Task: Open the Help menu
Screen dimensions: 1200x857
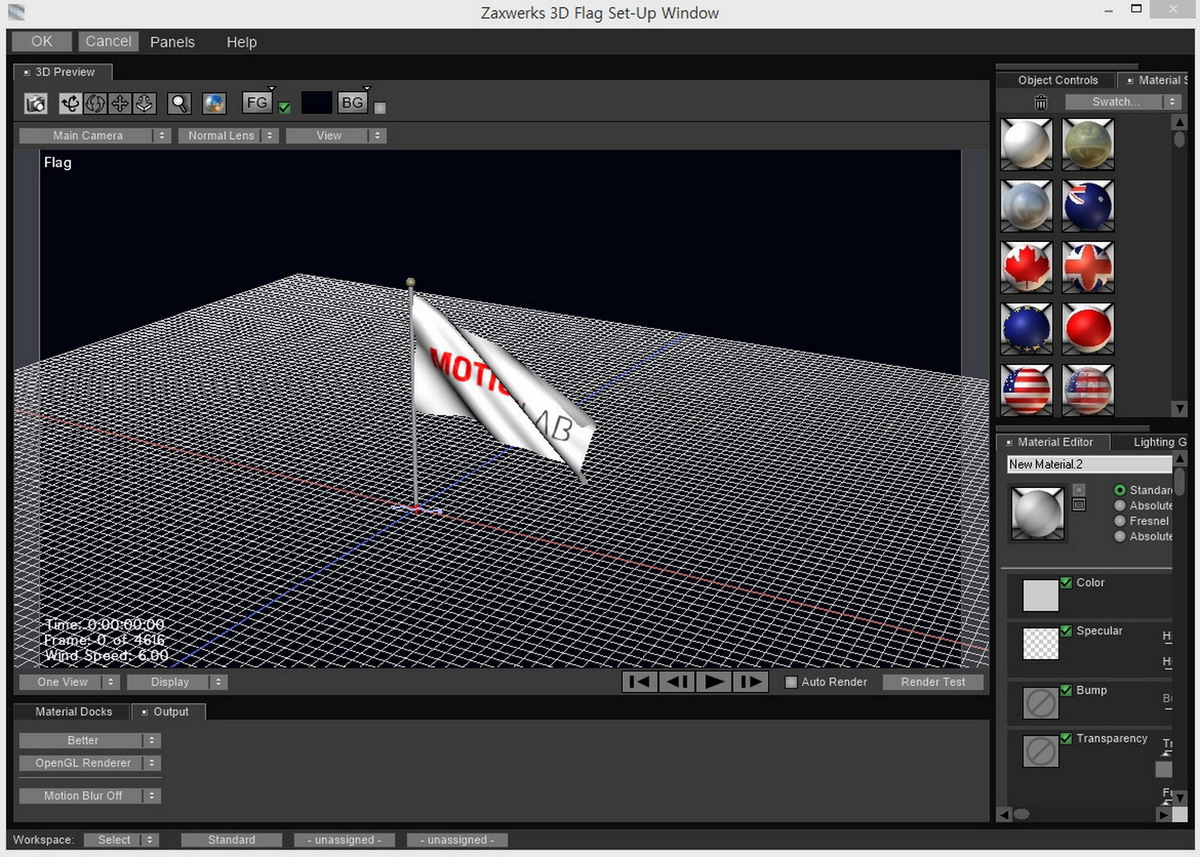Action: pyautogui.click(x=241, y=42)
